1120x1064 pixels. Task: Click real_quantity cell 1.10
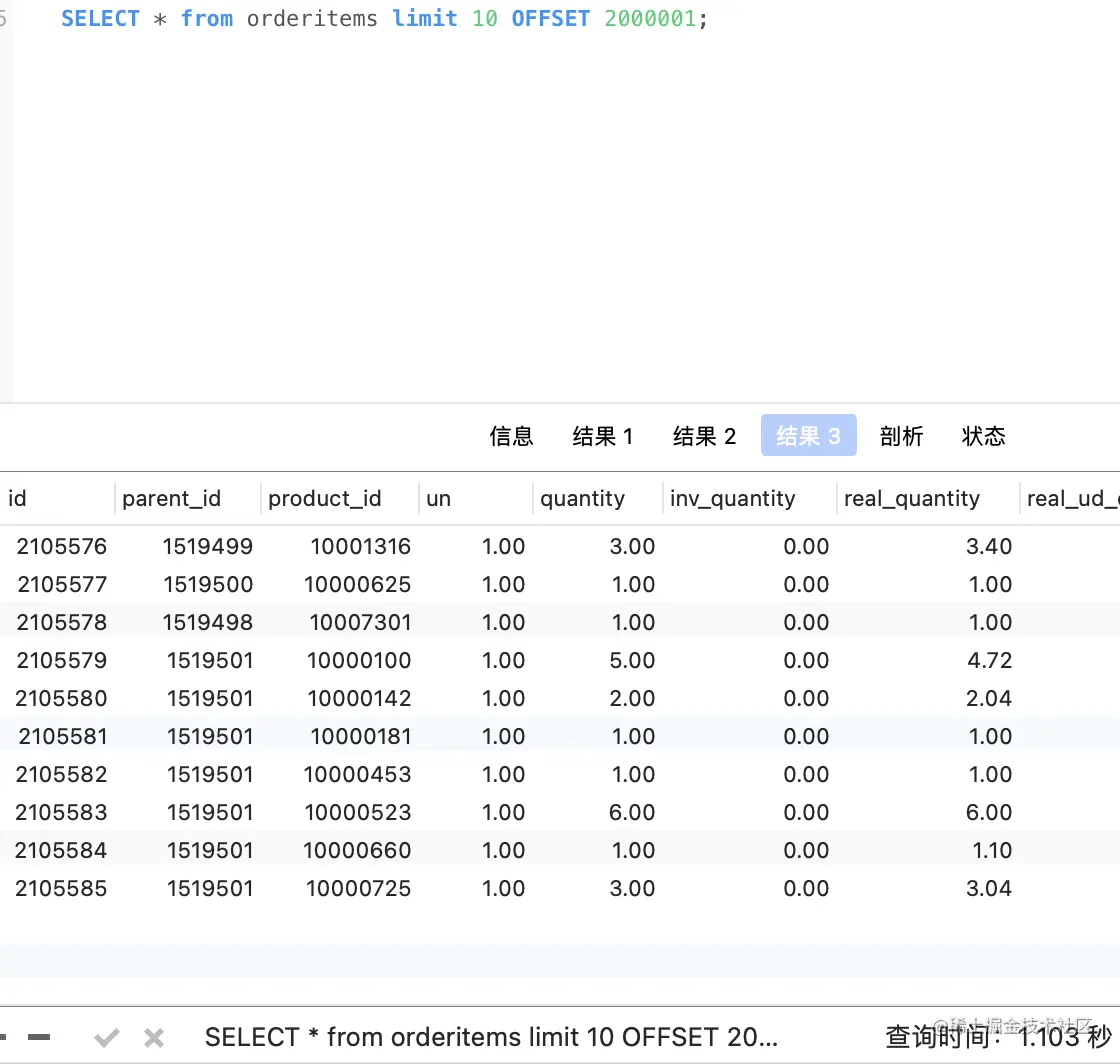coord(992,850)
